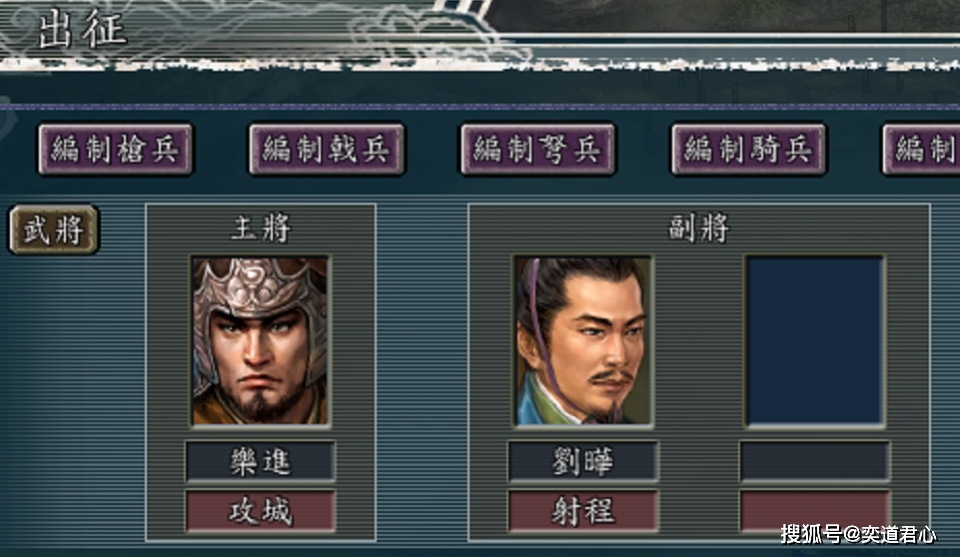Click the 射程 skill label under 劉曄
The width and height of the screenshot is (960, 557).
tap(583, 510)
